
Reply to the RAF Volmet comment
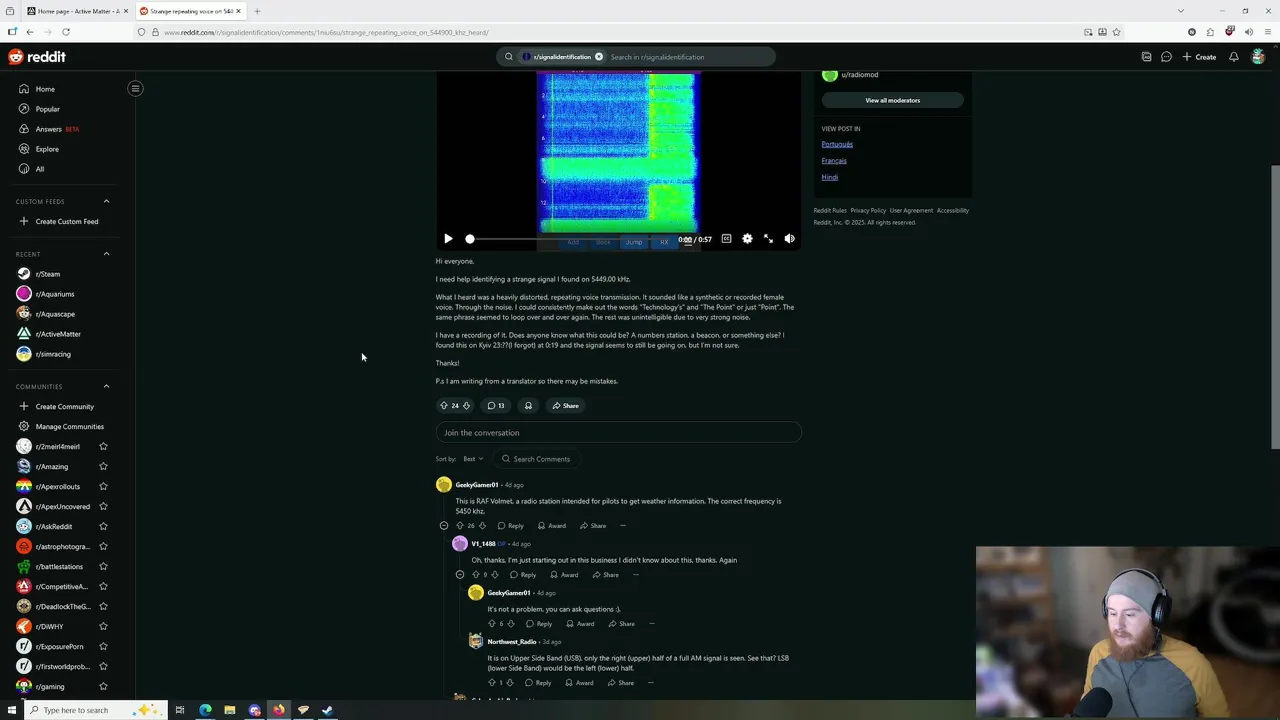[510, 526]
